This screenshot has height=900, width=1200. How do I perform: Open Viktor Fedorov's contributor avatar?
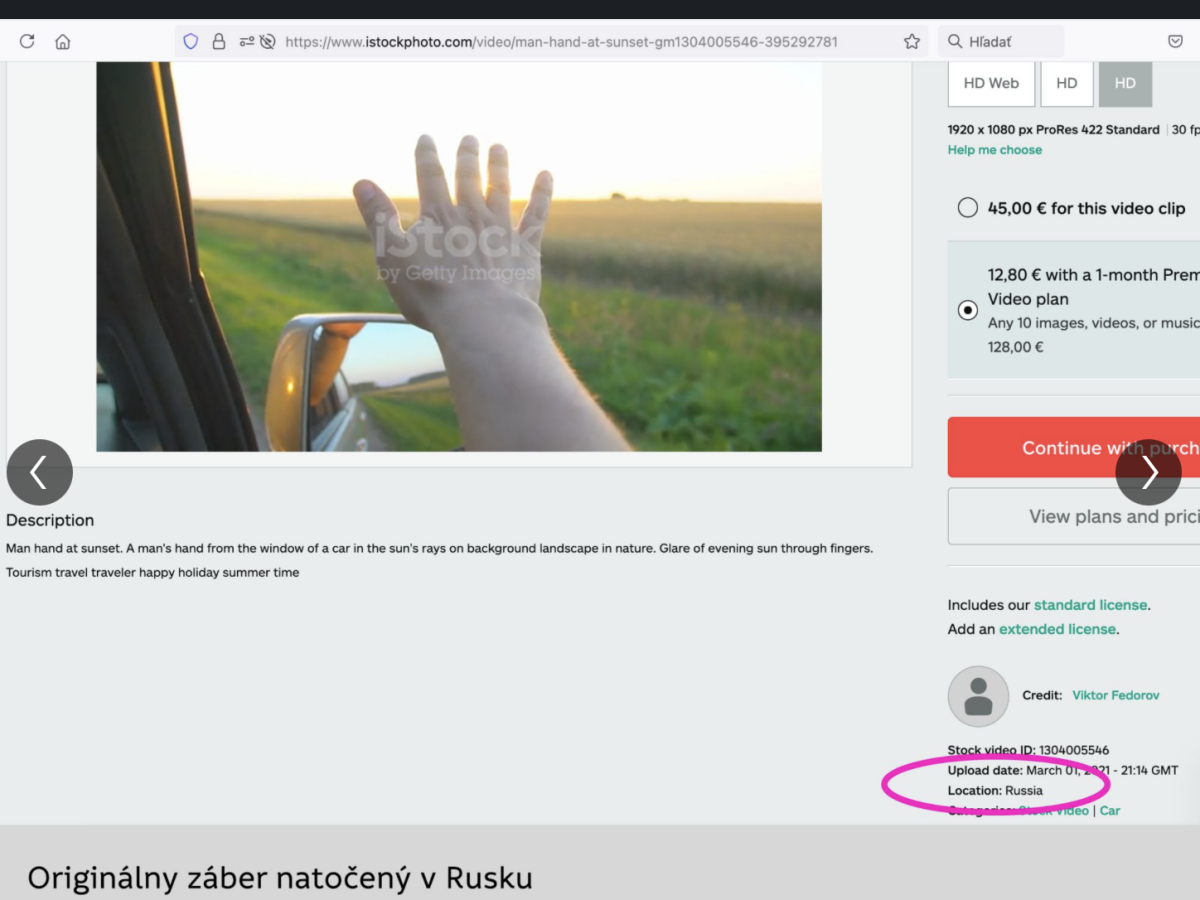tap(978, 696)
